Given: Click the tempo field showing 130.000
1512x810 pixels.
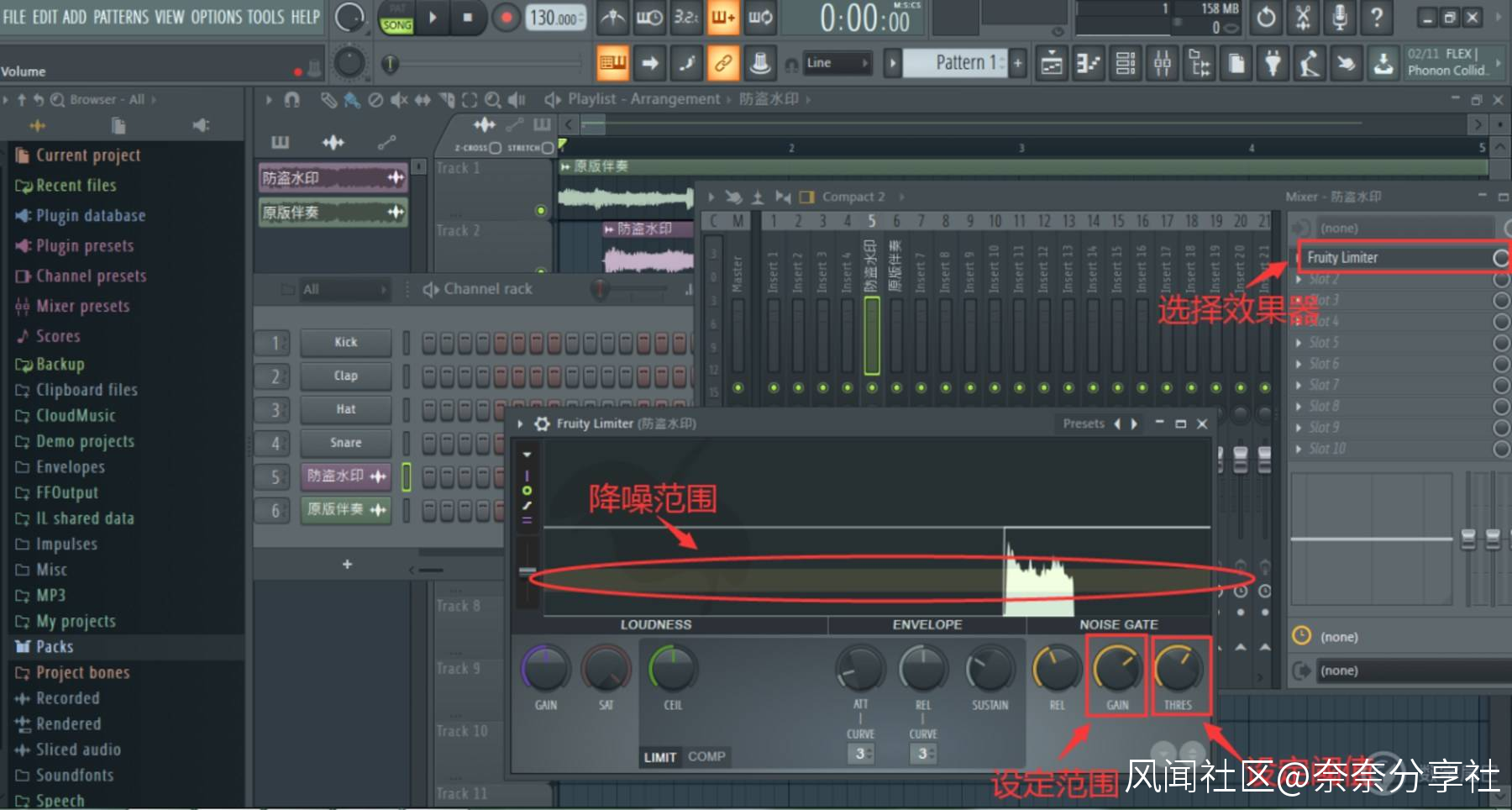Looking at the screenshot, I should [x=555, y=18].
